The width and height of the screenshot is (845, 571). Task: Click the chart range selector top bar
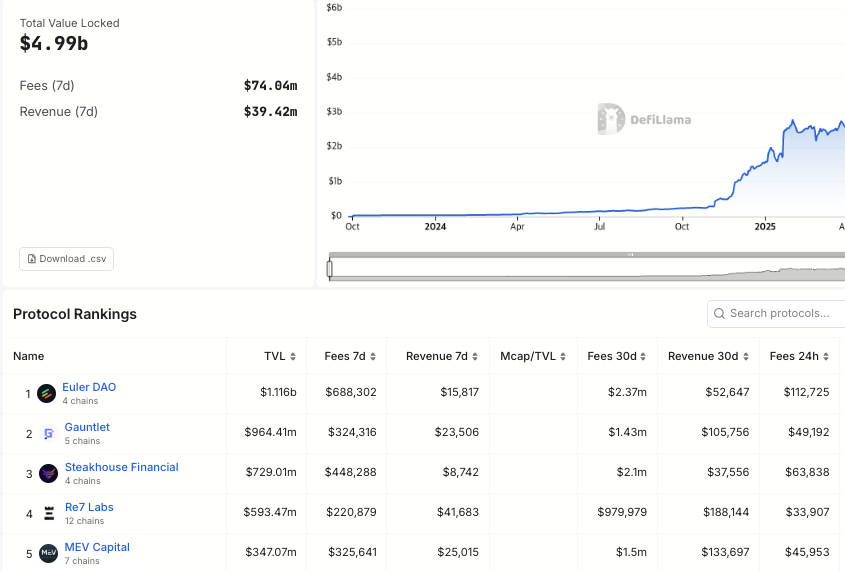587,255
